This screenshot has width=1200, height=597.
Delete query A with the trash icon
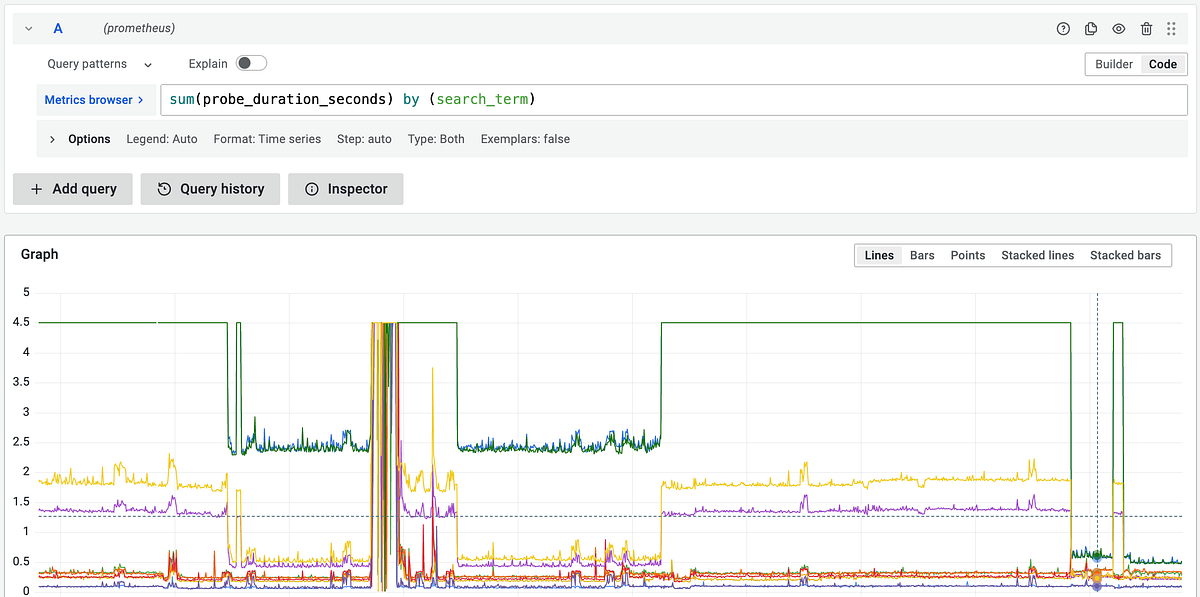pyautogui.click(x=1147, y=28)
